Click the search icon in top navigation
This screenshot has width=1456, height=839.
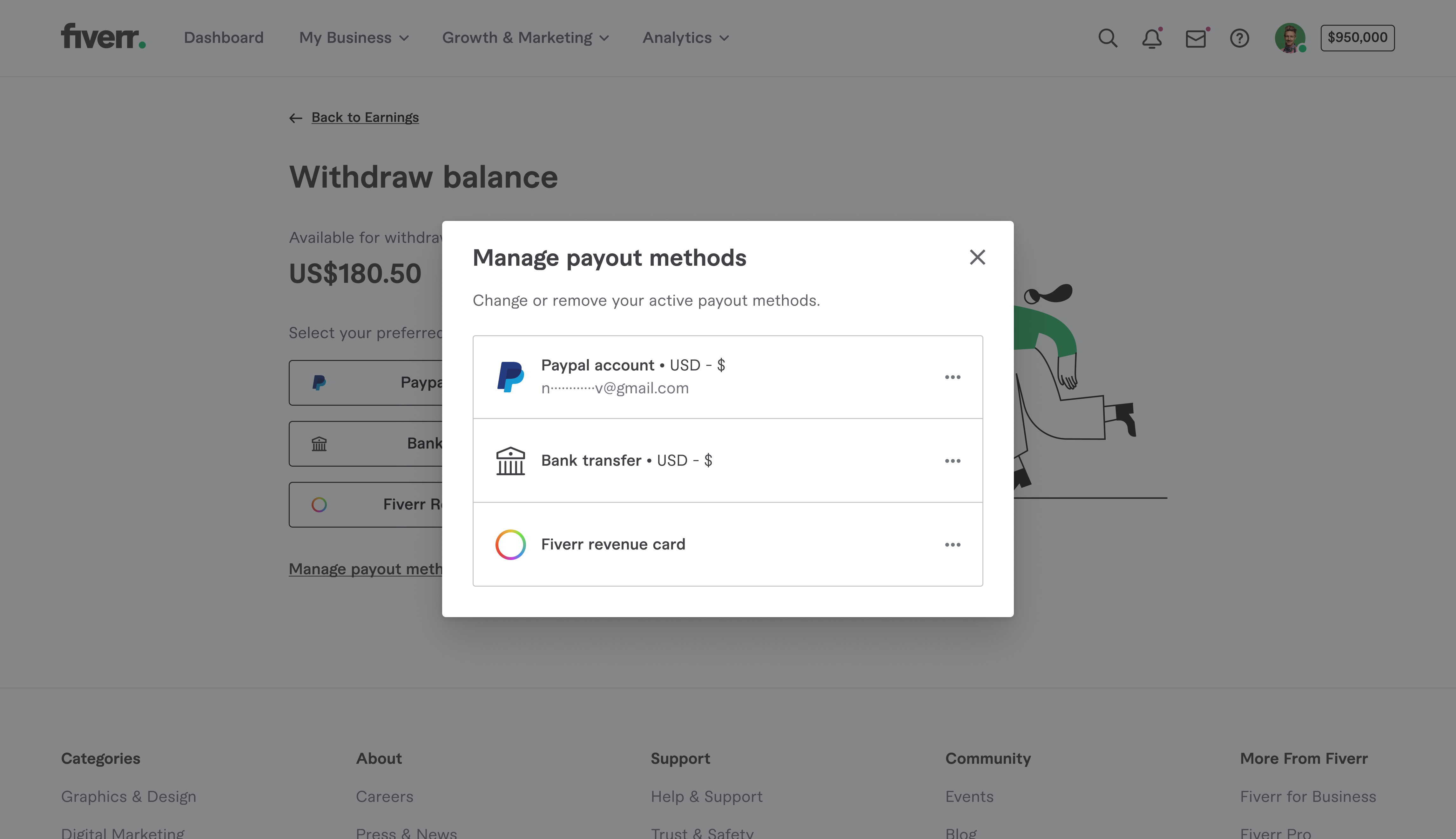[1108, 37]
